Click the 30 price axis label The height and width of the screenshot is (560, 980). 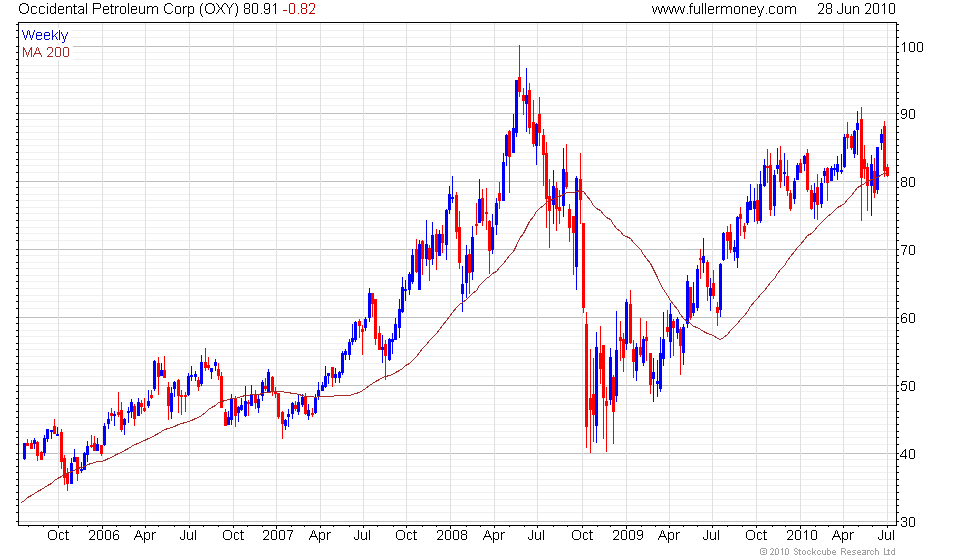point(908,522)
